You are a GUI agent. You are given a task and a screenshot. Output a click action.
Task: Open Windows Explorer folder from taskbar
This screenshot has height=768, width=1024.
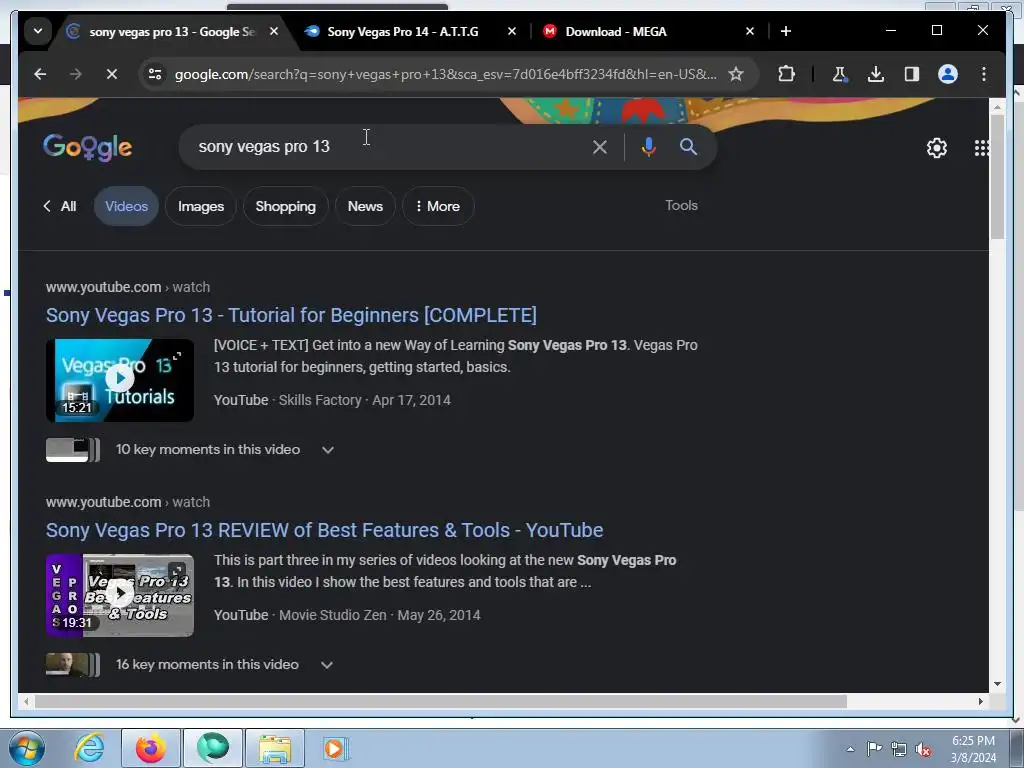click(x=275, y=748)
